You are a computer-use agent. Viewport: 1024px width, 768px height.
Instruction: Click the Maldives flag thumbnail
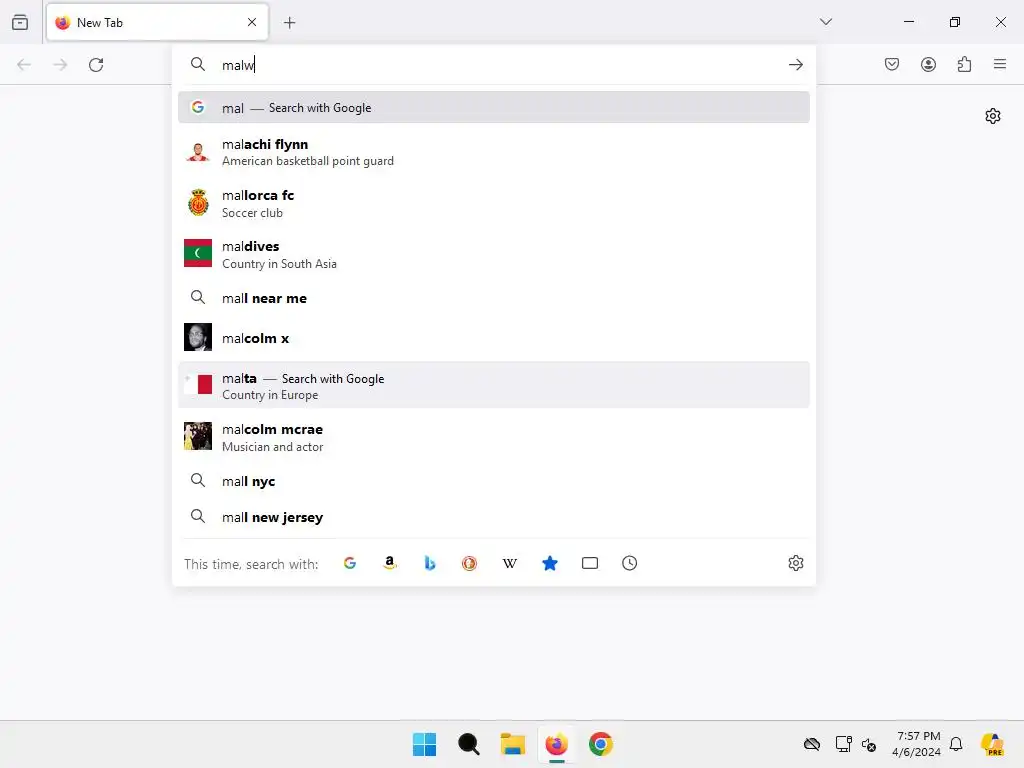click(x=198, y=253)
